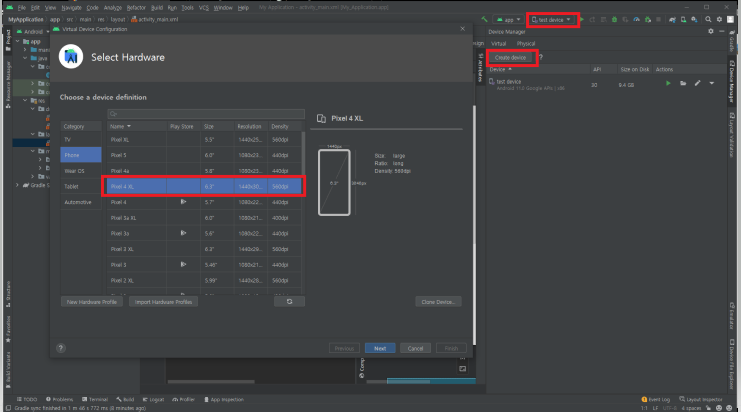741x412 pixels.
Task: Click the green Debug app bug icon
Action: tap(614, 19)
